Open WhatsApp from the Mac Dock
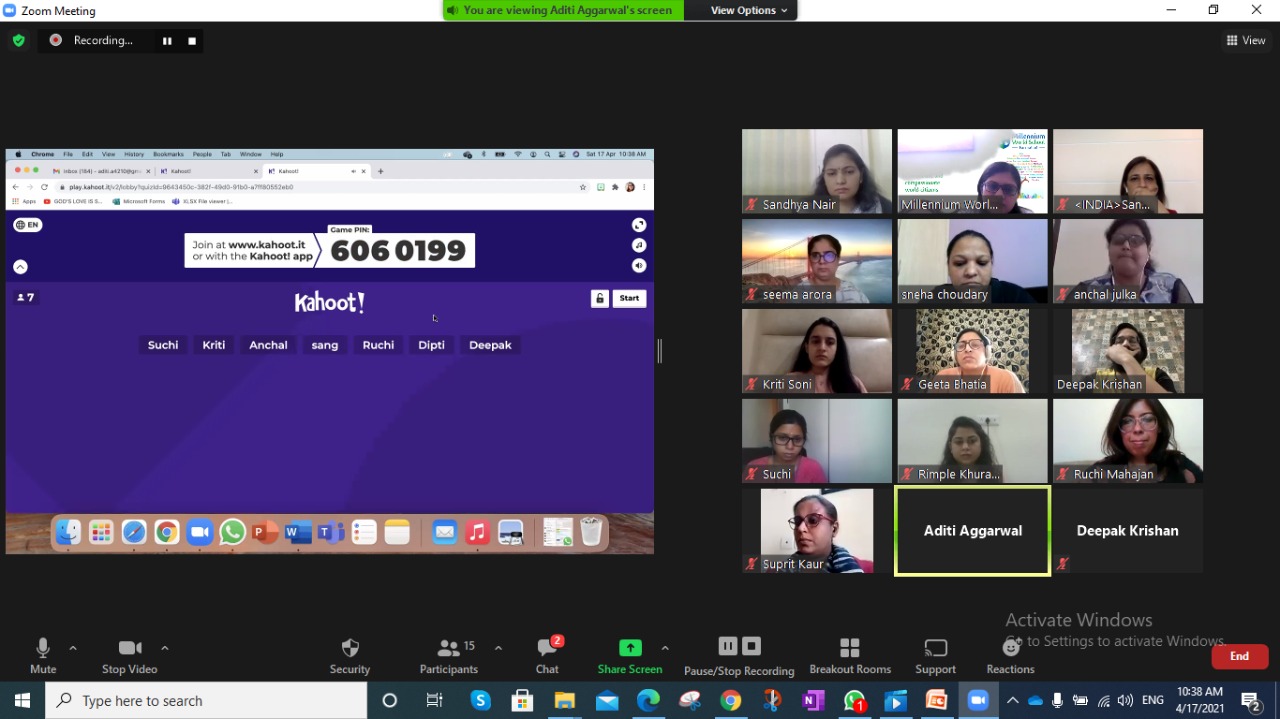Viewport: 1280px width, 719px height. point(232,532)
